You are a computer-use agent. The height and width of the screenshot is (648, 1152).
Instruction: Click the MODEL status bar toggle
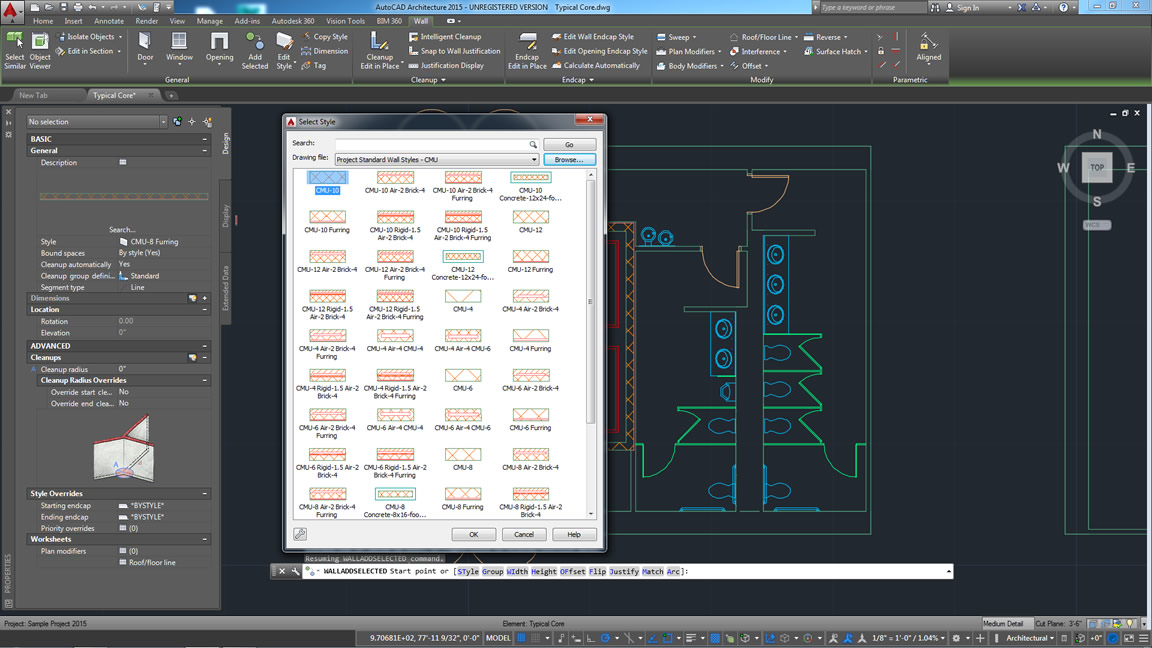[x=498, y=638]
